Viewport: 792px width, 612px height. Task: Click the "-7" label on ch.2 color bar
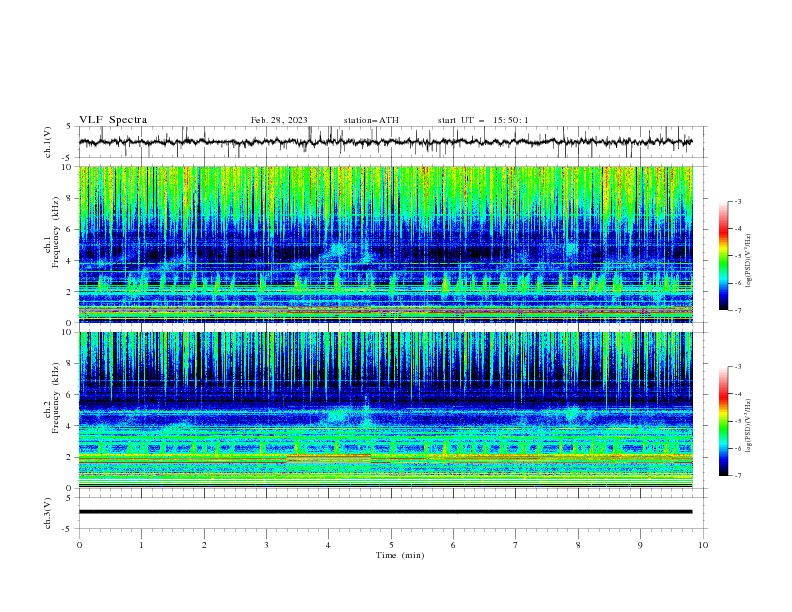tap(737, 476)
